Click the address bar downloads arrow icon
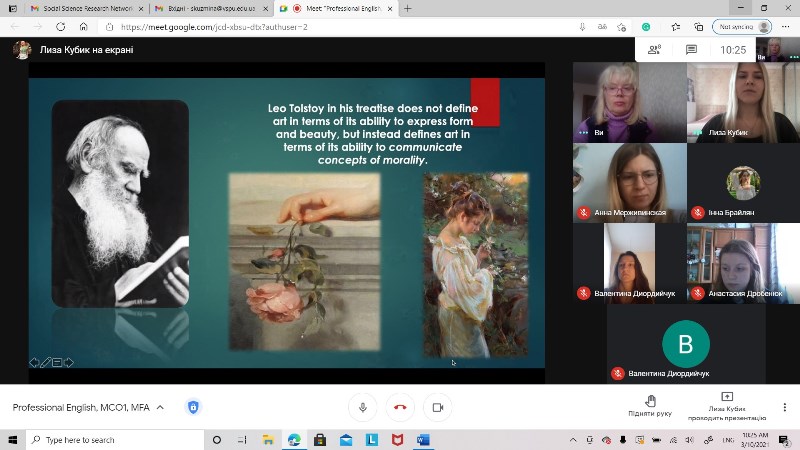 [582, 27]
